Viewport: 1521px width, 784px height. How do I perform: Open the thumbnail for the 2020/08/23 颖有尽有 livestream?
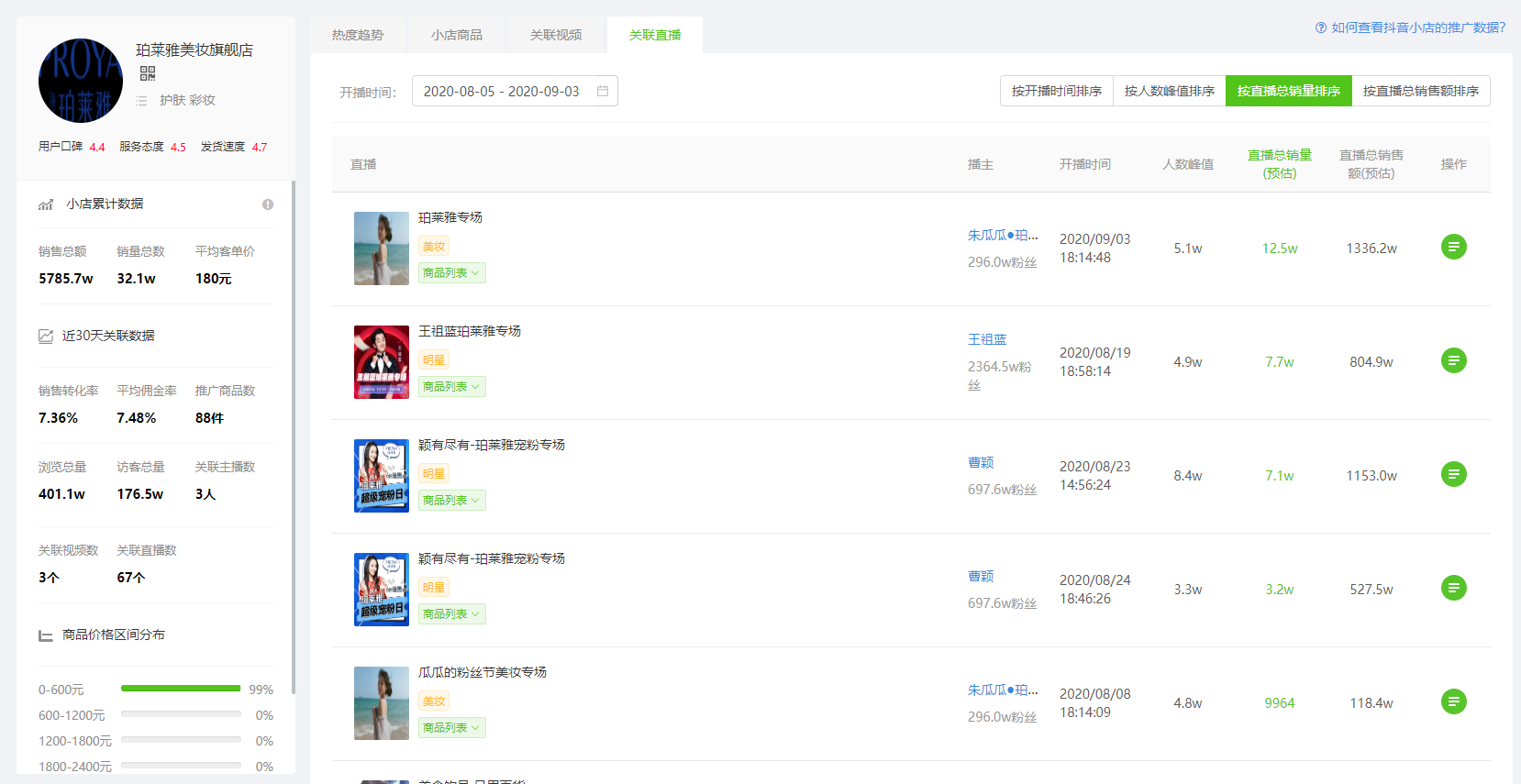[382, 476]
